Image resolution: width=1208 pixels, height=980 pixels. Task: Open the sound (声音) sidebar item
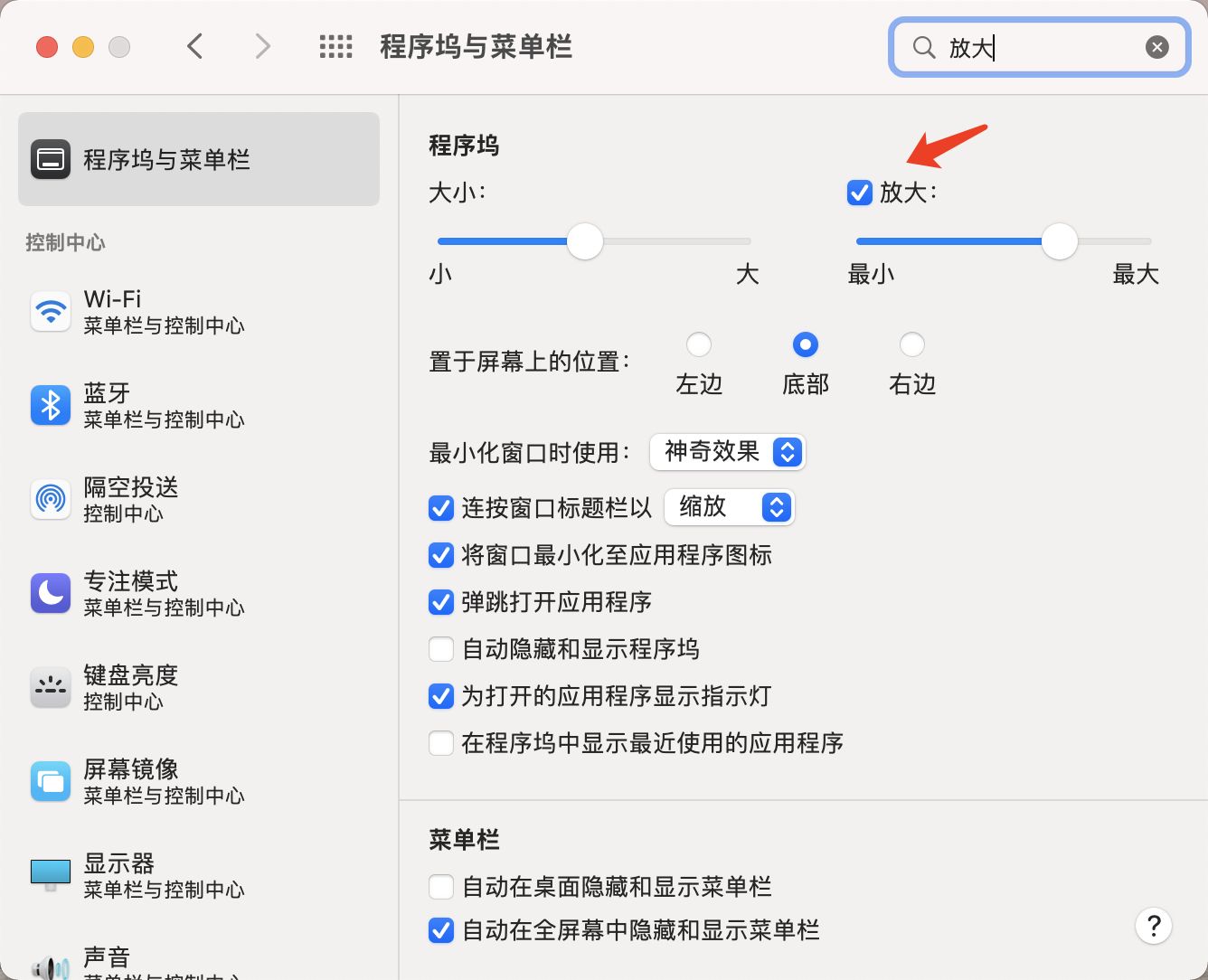(107, 958)
